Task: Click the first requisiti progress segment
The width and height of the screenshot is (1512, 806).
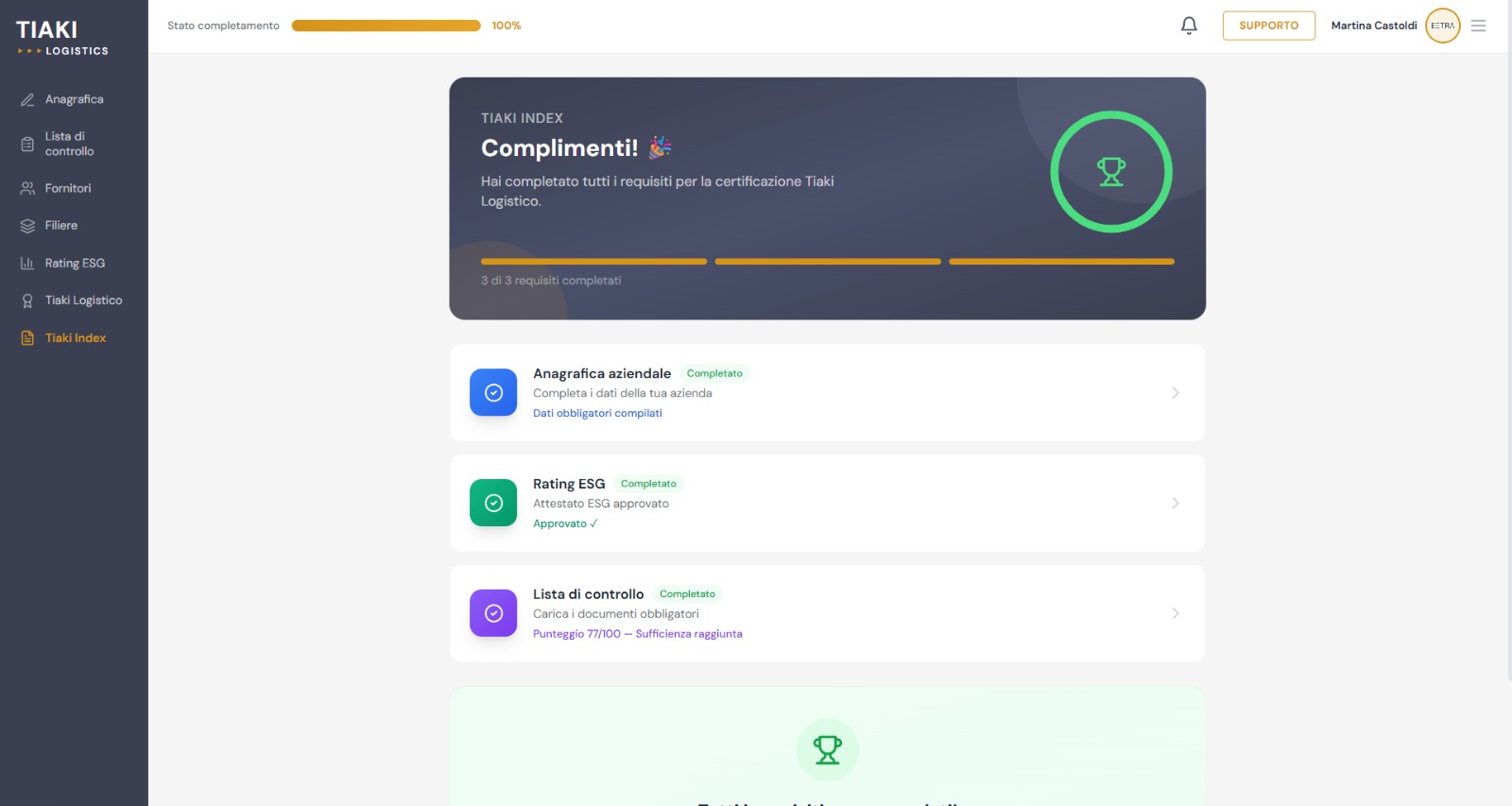Action: 593,262
